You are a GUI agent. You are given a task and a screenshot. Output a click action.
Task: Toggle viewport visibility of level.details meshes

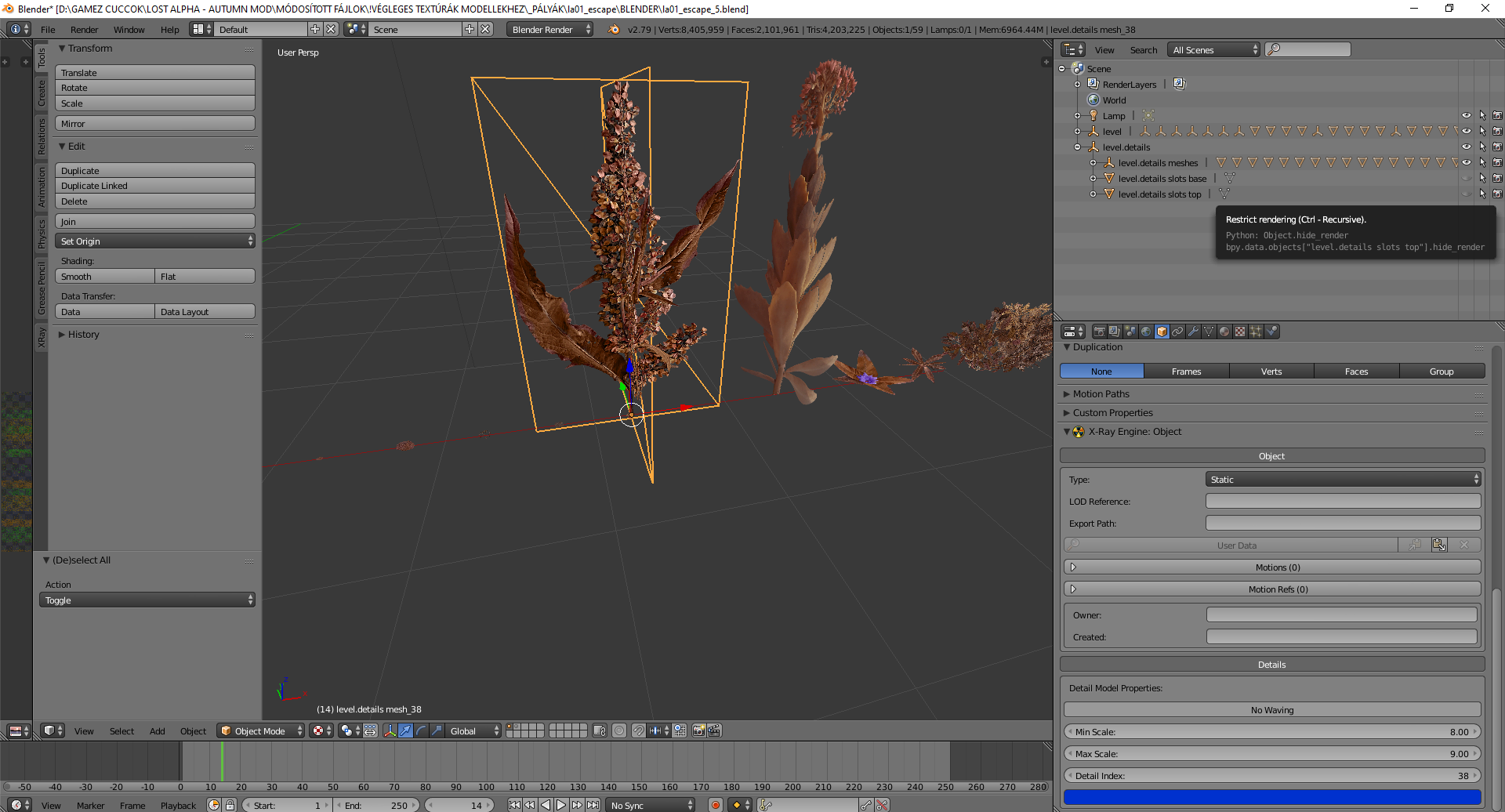pyautogui.click(x=1467, y=162)
